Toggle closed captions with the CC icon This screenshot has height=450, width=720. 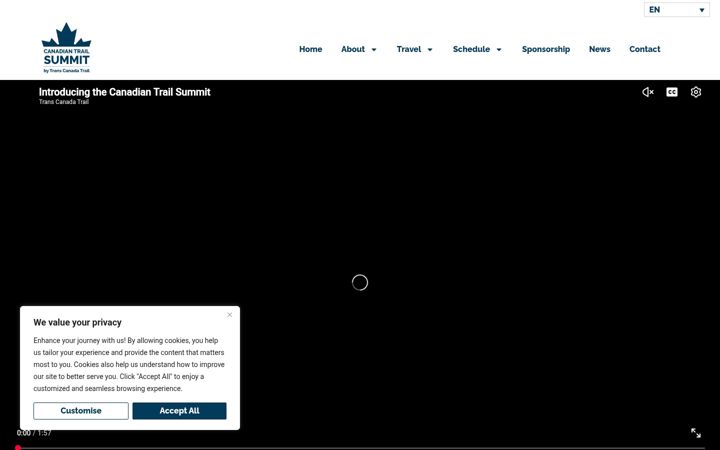tap(672, 92)
